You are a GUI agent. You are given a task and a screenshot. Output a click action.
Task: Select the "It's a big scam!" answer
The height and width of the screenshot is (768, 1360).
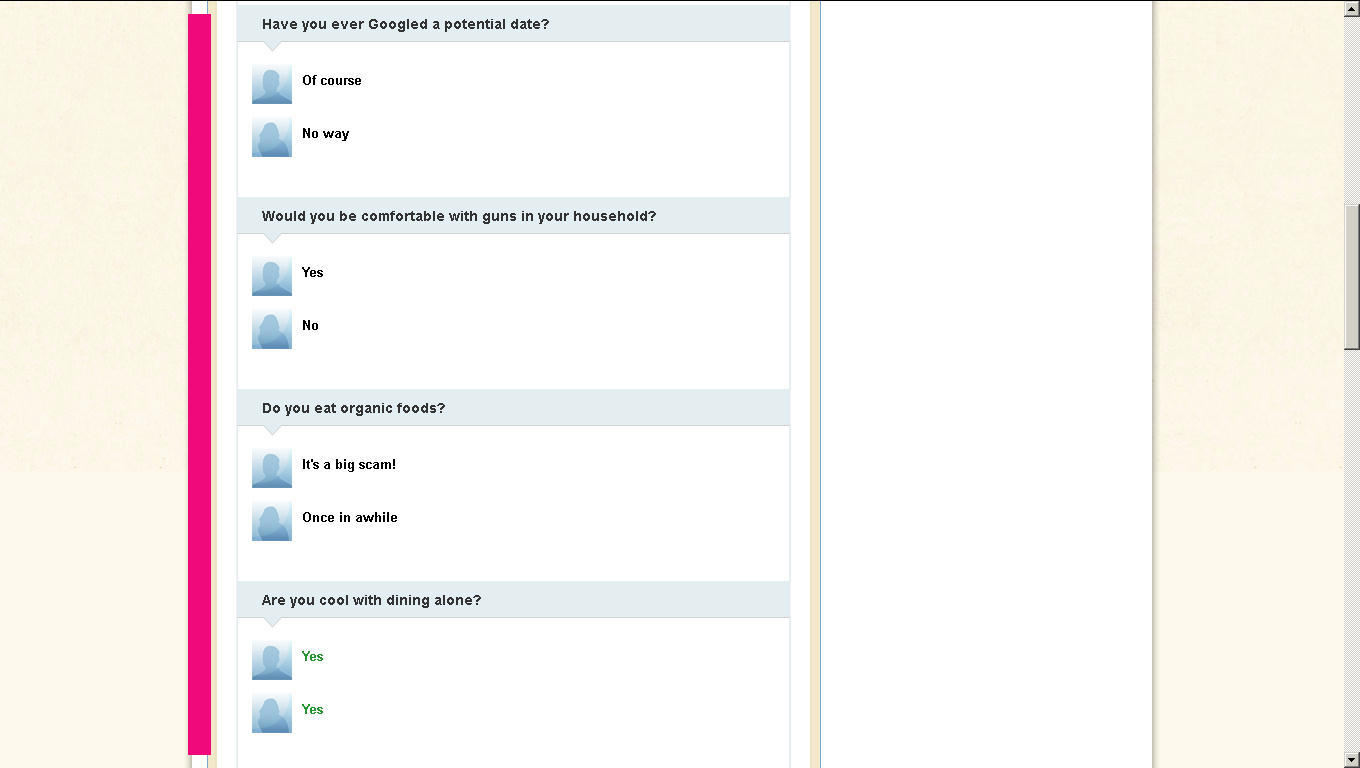349,464
